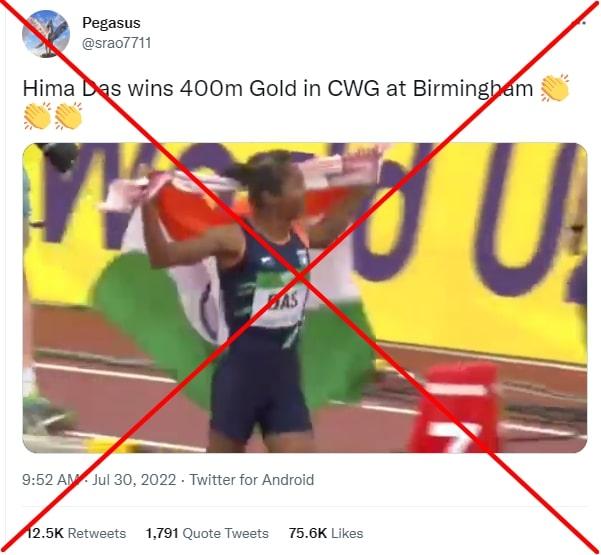This screenshot has width=601, height=555.
Task: Click the third clapping hands emoji
Action: pos(68,116)
